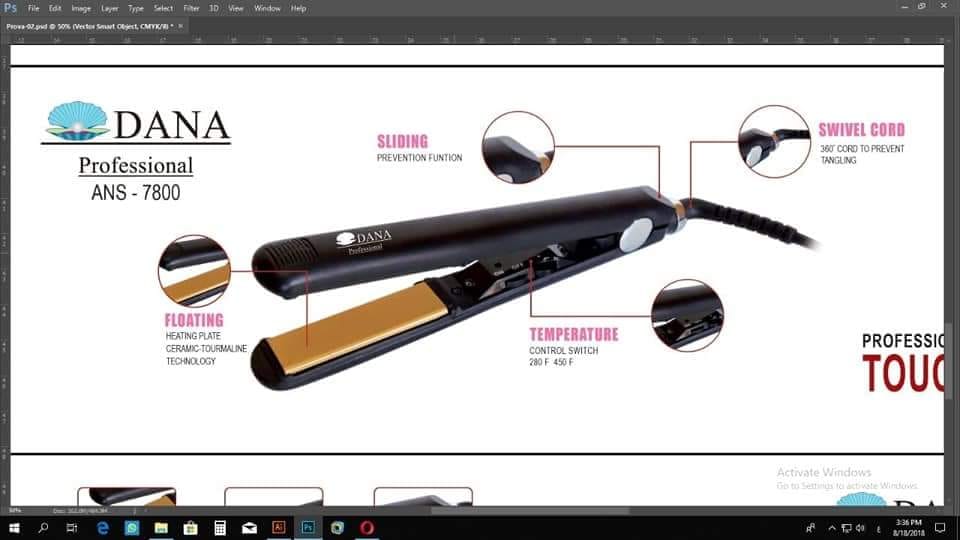This screenshot has height=540, width=960.
Task: Click the vertical scrollbar of the canvas
Action: coord(948,361)
